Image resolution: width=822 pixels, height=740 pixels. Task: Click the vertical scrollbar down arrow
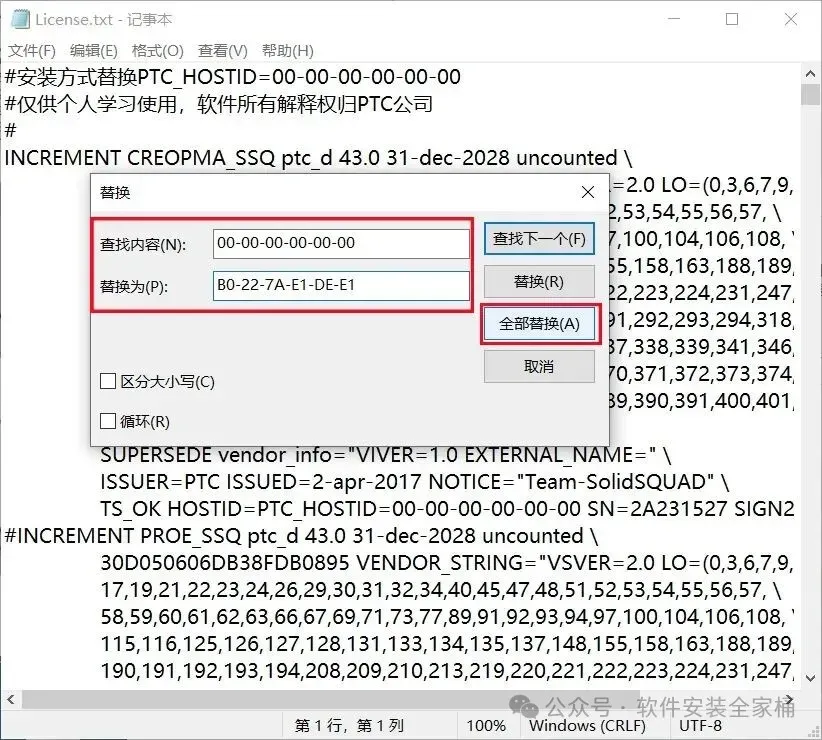point(810,678)
